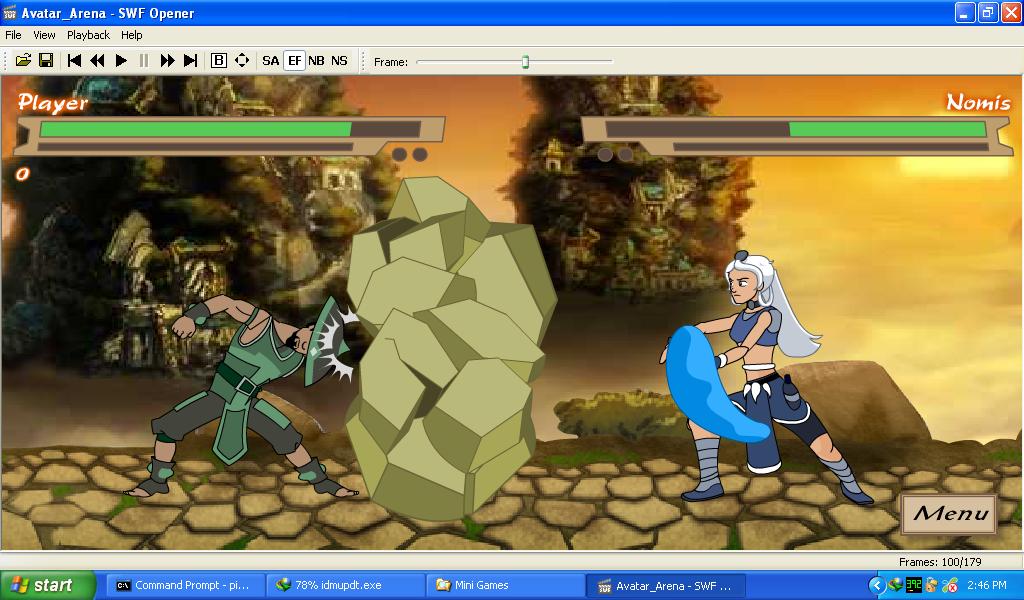Screen dimensions: 1024x600
Task: Toggle the SA toolbar option
Action: coord(270,61)
